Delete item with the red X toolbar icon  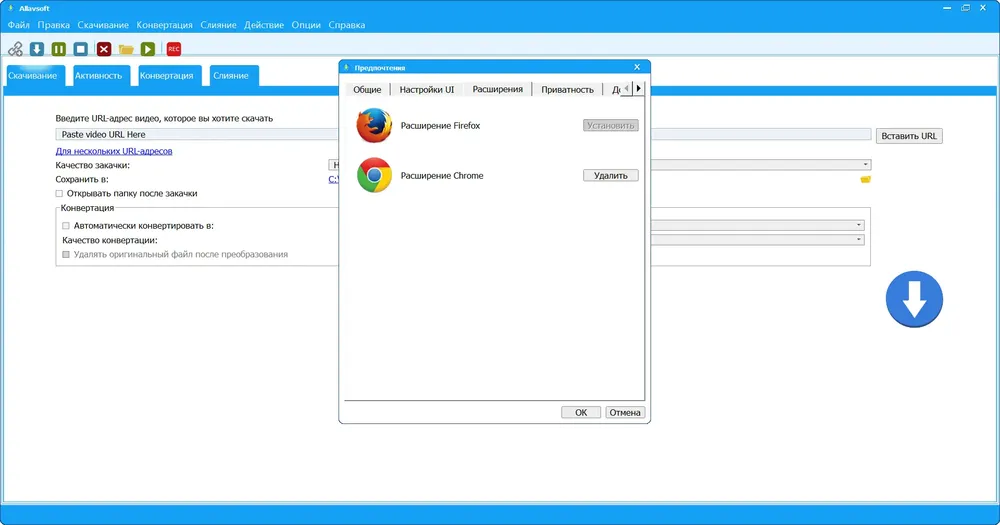click(x=104, y=49)
